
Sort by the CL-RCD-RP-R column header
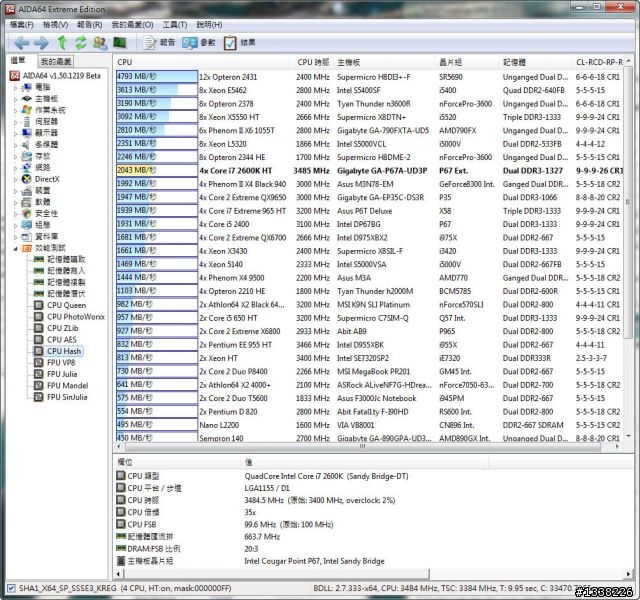click(599, 62)
